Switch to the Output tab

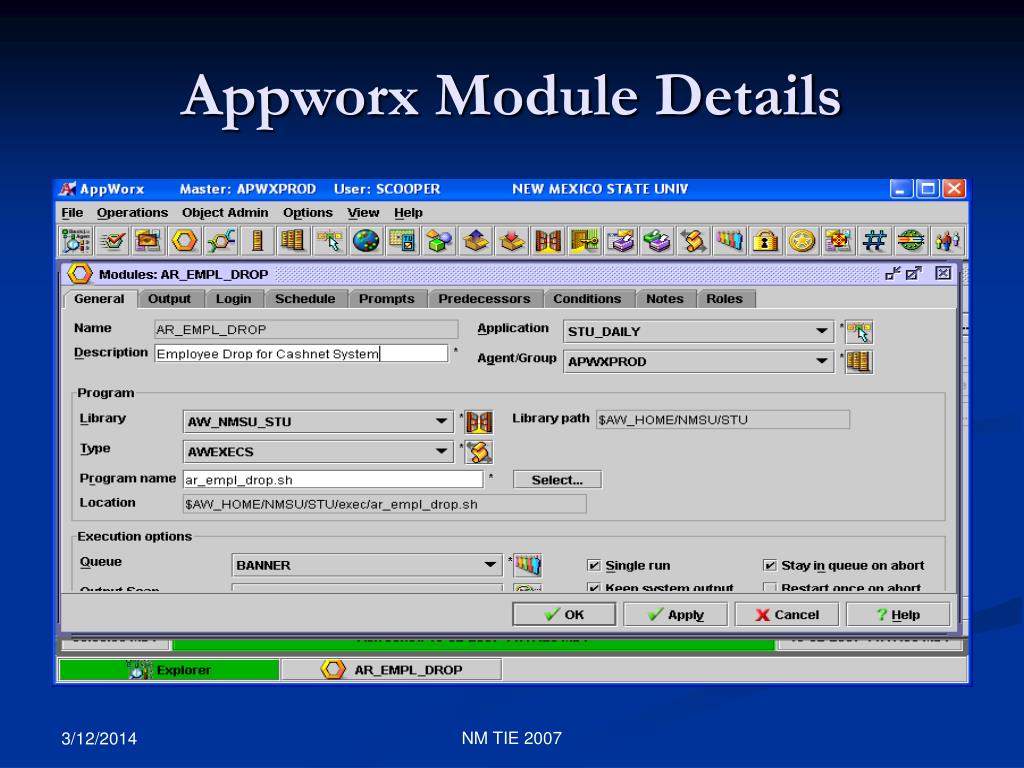click(x=170, y=299)
